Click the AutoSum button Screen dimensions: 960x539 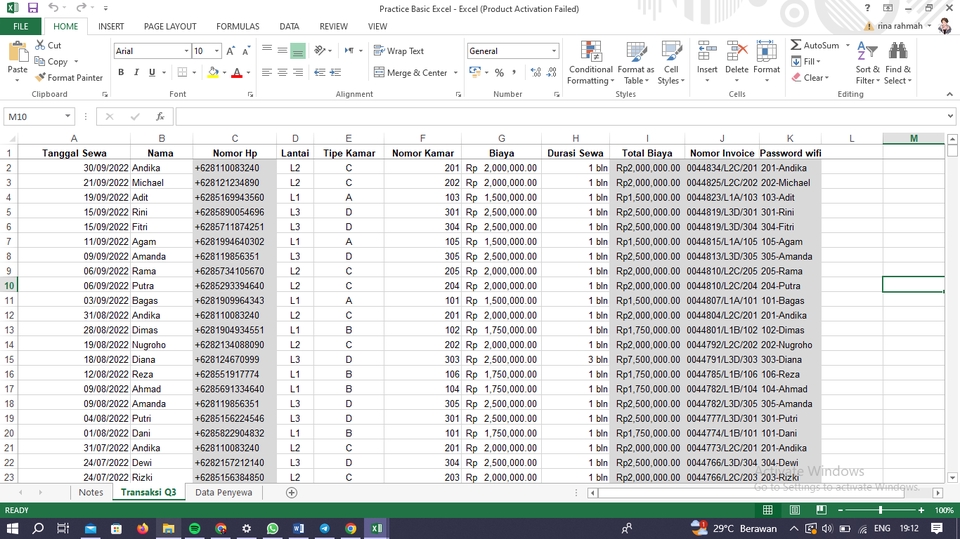(x=816, y=45)
